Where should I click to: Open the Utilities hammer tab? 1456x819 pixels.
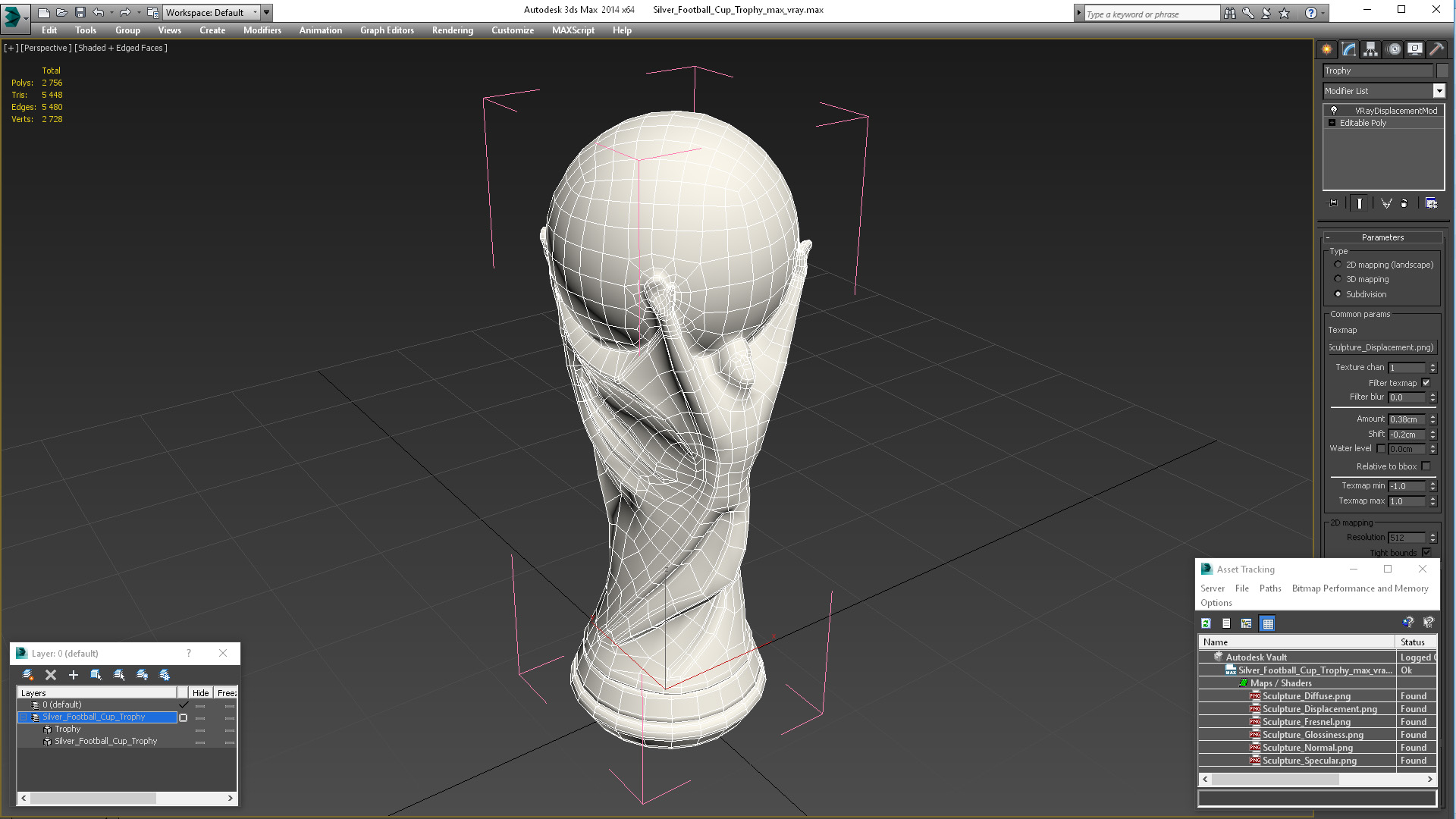click(x=1436, y=49)
